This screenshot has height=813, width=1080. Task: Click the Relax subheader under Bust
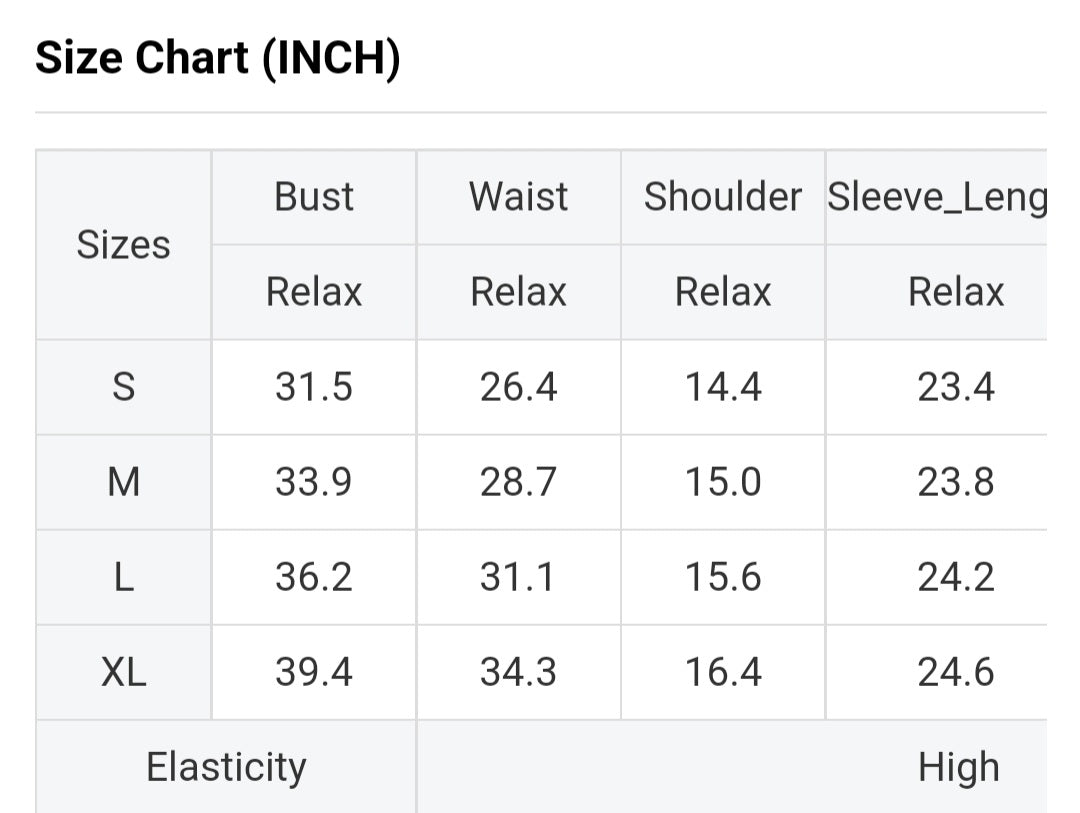[314, 292]
